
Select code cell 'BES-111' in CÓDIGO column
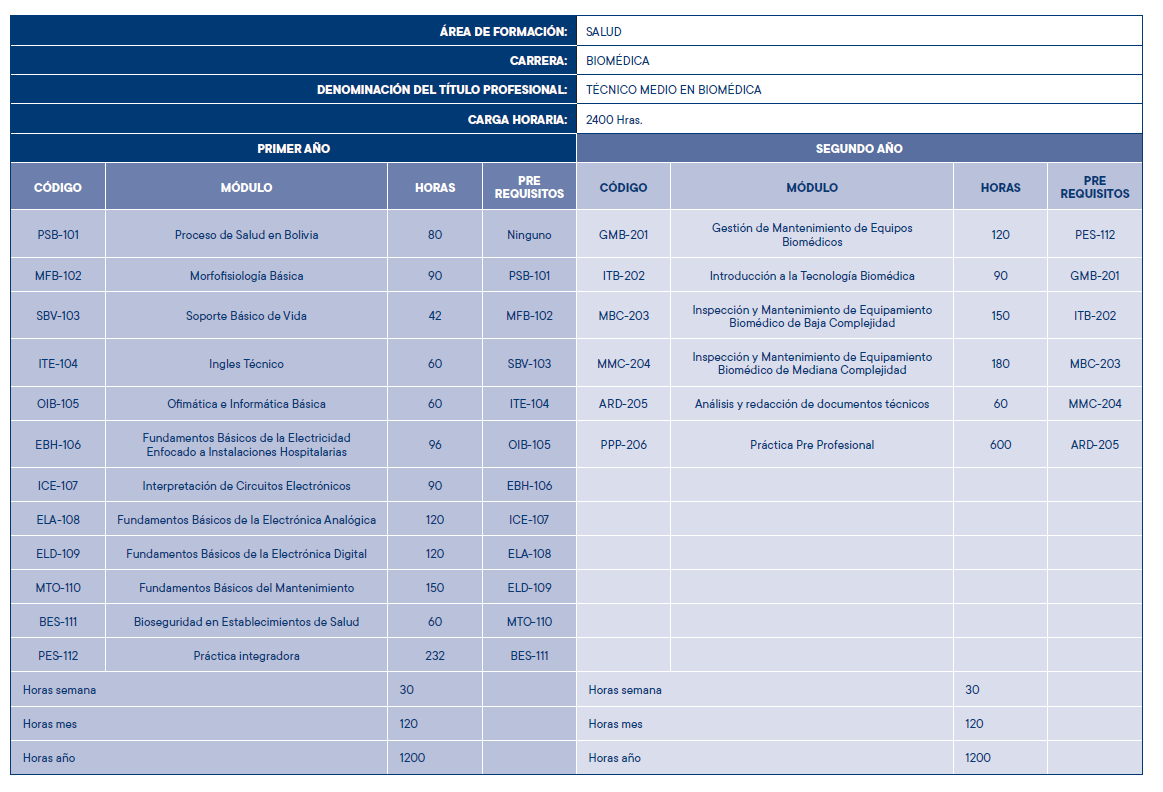[58, 621]
